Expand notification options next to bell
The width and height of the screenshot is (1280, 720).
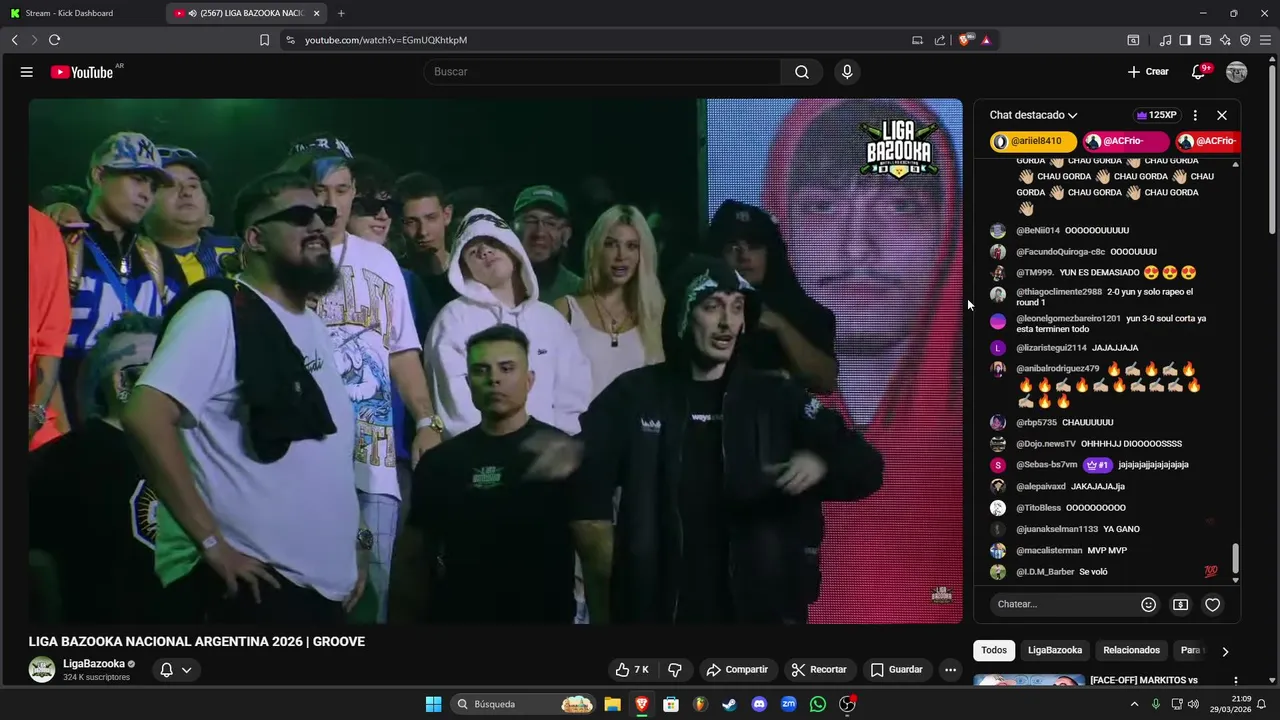click(x=186, y=670)
